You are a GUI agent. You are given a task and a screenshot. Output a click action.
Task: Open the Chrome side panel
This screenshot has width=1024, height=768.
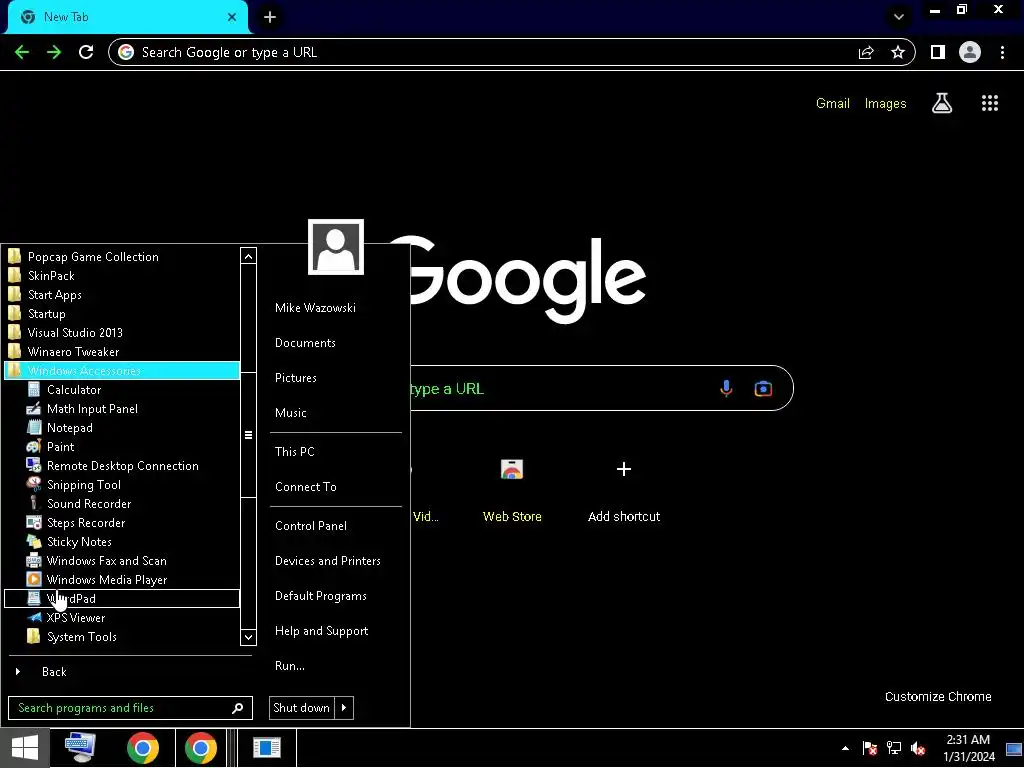(x=938, y=52)
